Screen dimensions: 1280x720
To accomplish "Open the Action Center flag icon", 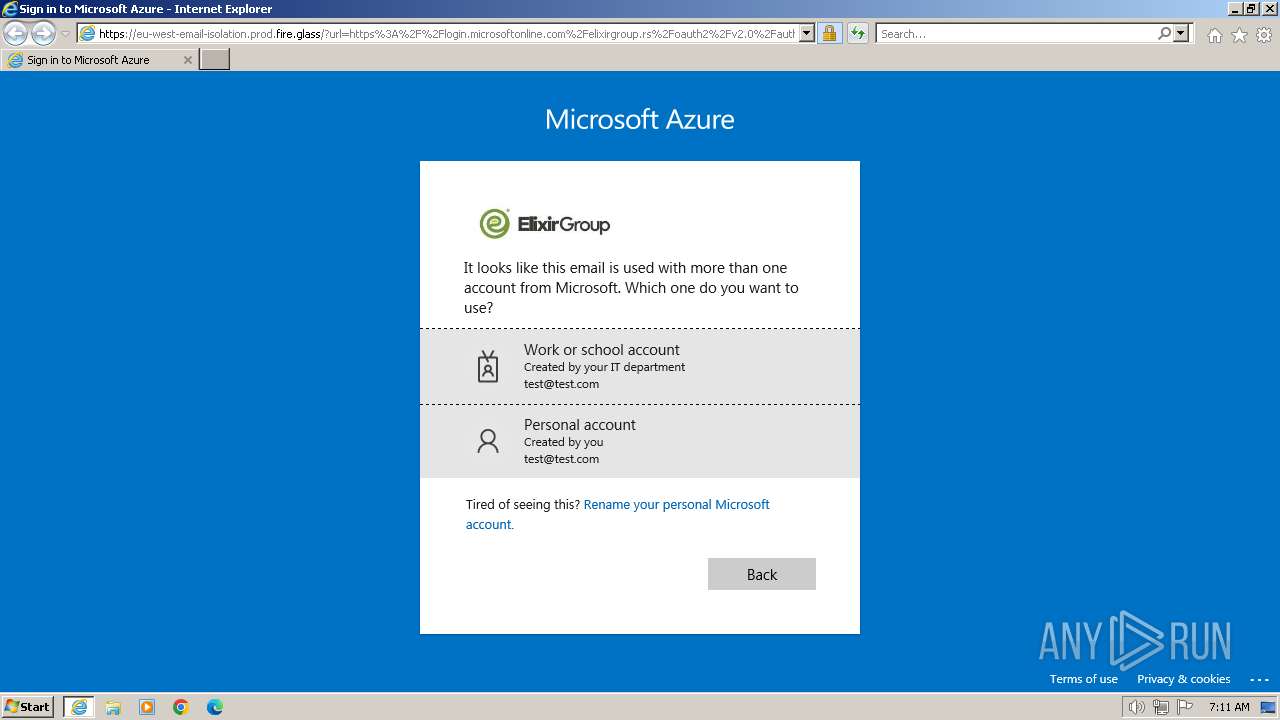I will [x=1184, y=707].
